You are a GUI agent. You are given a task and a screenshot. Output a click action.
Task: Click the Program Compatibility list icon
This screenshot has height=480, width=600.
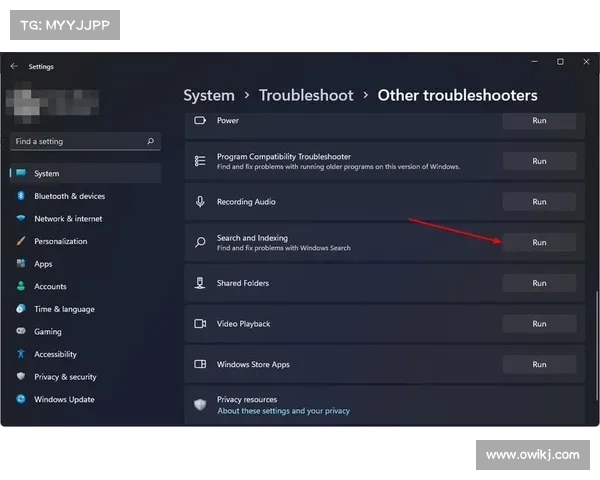point(200,161)
